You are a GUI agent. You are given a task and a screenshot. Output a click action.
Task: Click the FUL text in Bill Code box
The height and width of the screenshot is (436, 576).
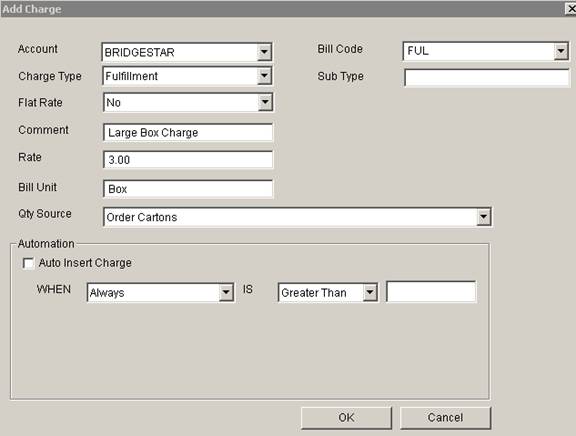[418, 51]
